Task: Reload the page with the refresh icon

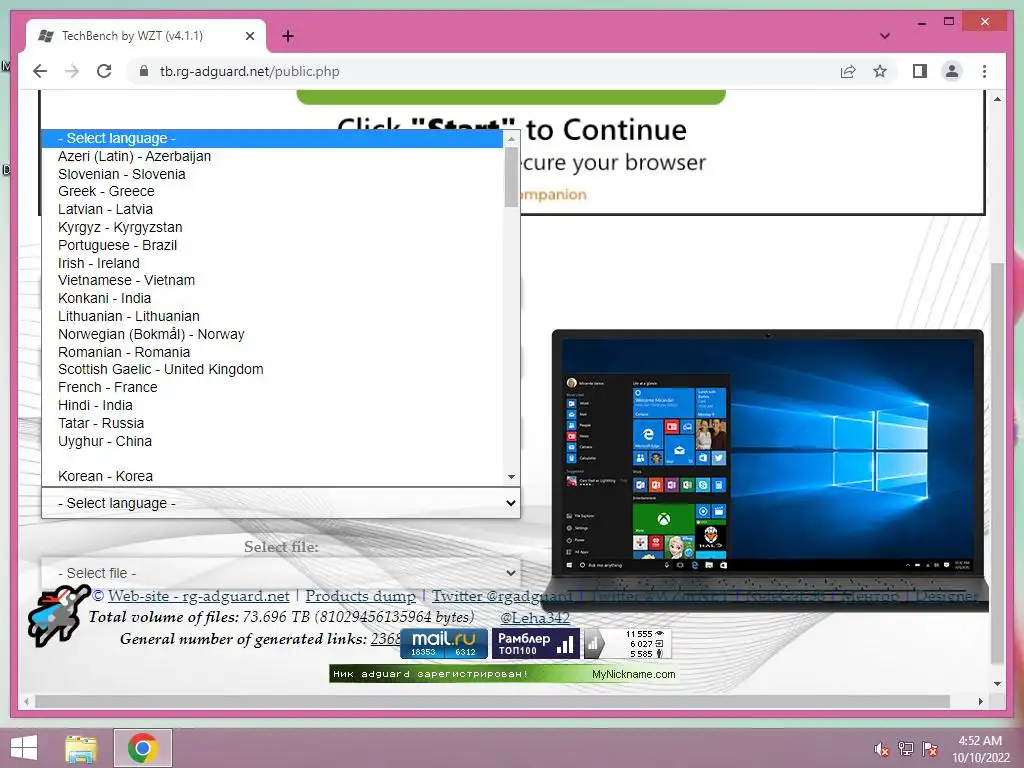Action: 104,71
